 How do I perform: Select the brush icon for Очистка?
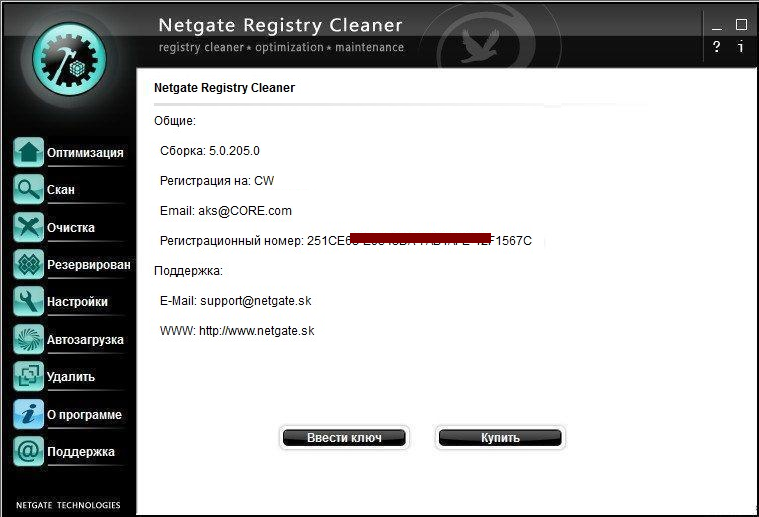click(x=28, y=227)
